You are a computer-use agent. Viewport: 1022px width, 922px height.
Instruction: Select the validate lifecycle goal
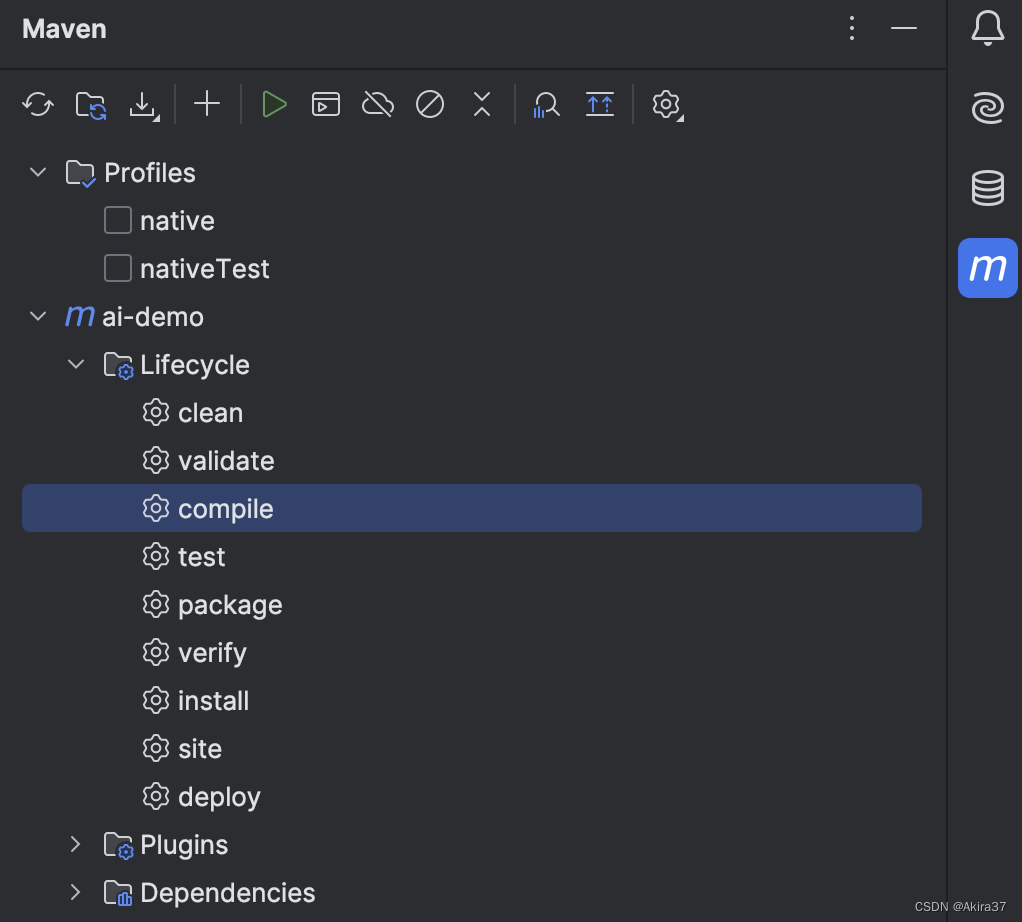472,461
